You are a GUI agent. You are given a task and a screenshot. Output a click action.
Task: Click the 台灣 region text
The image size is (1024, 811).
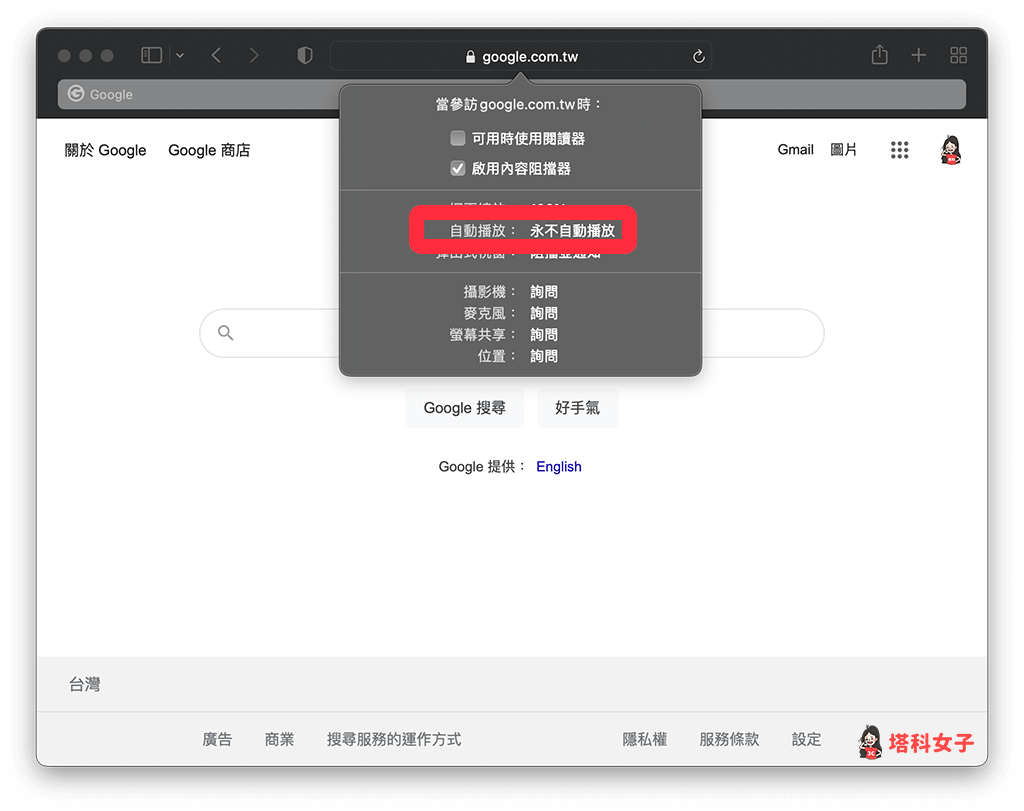(85, 684)
